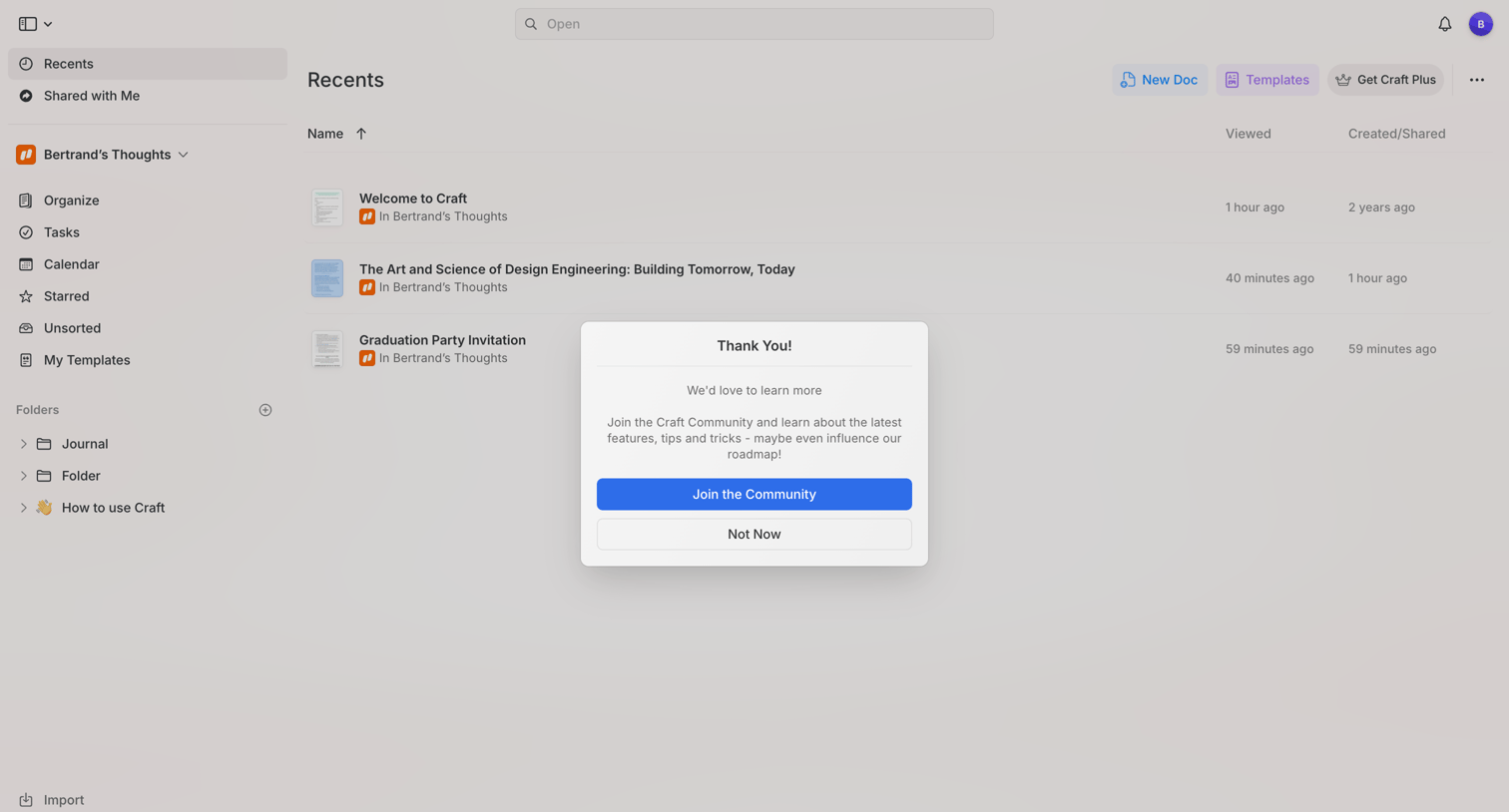Click the Shared with Me icon
The image size is (1509, 812).
point(26,96)
